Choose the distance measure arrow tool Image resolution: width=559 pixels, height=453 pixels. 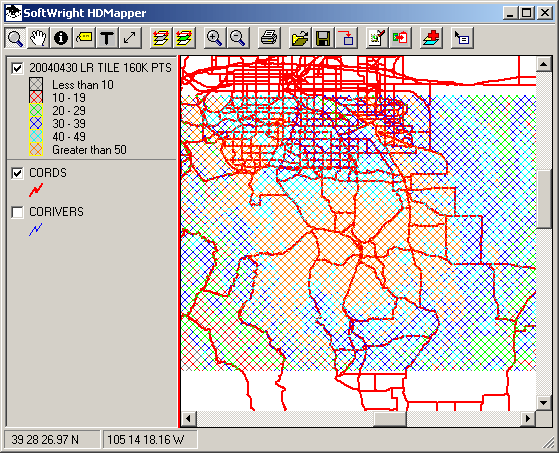click(130, 38)
